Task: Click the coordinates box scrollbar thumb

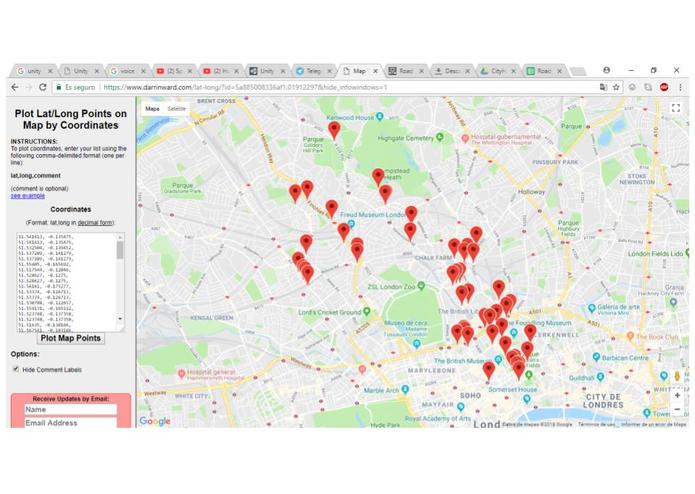Action: click(x=120, y=250)
